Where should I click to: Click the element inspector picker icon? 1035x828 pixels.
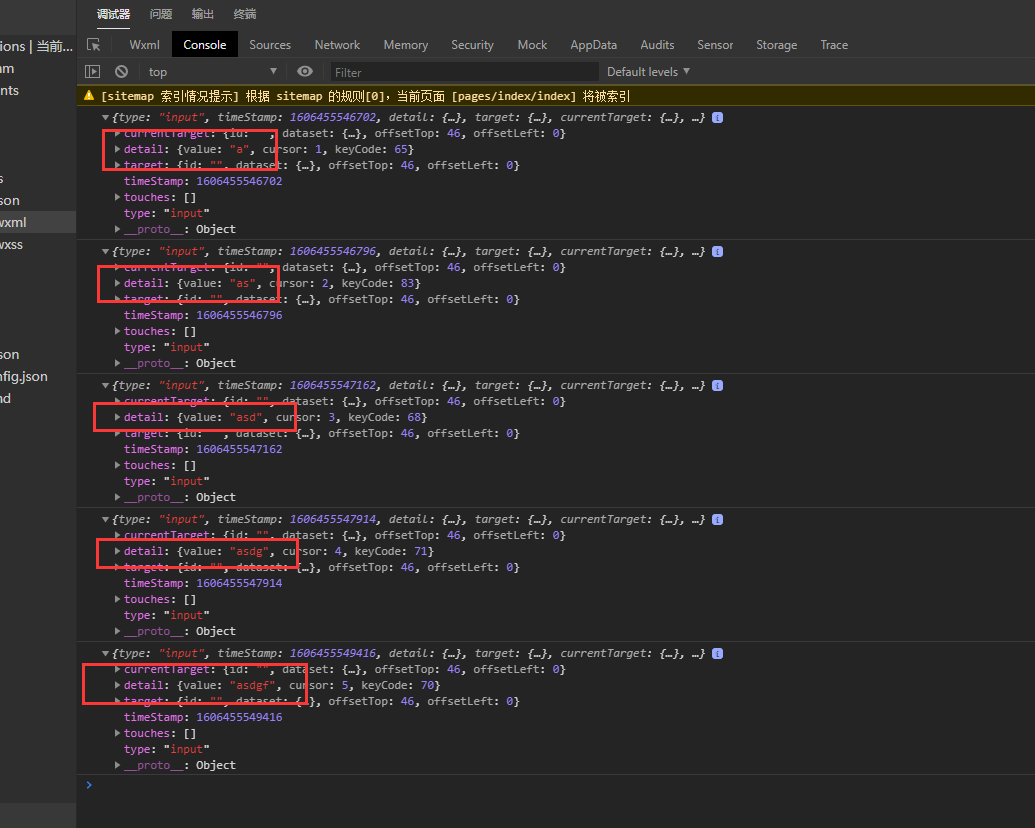click(x=94, y=45)
